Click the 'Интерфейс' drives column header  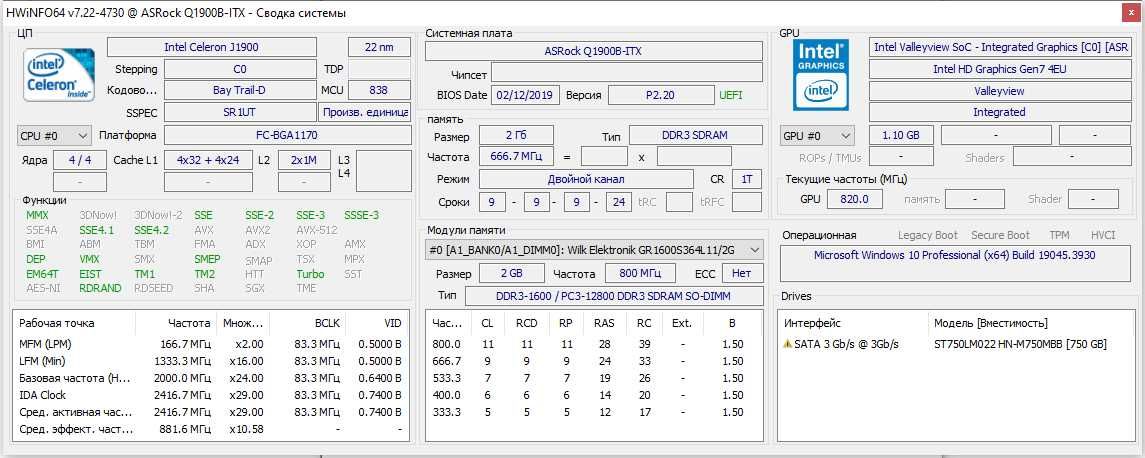(855, 324)
